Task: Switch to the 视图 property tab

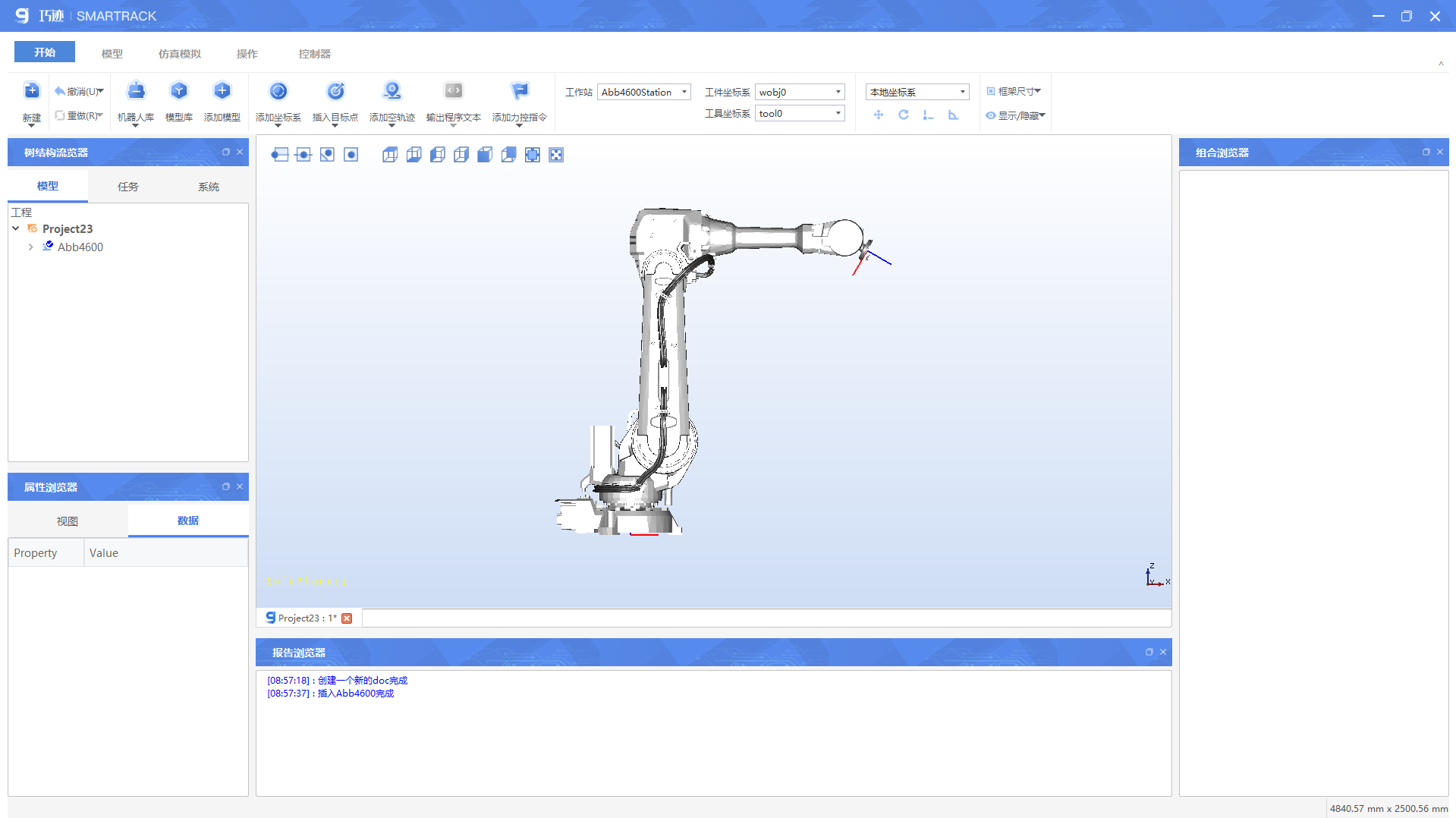Action: point(68,521)
